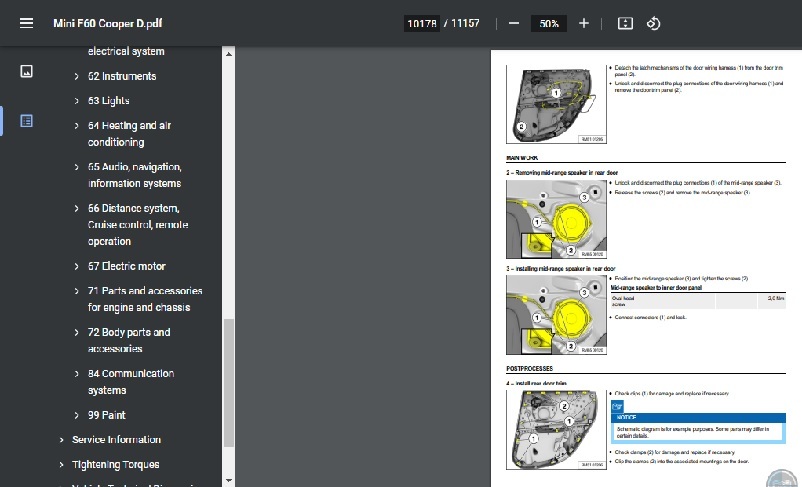Zoom out with the minus button
Screen dimensions: 802x487
(514, 23)
